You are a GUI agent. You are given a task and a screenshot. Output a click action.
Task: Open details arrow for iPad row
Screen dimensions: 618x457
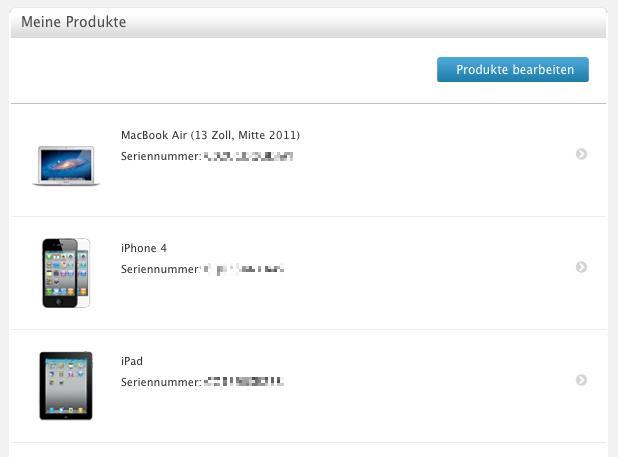581,380
